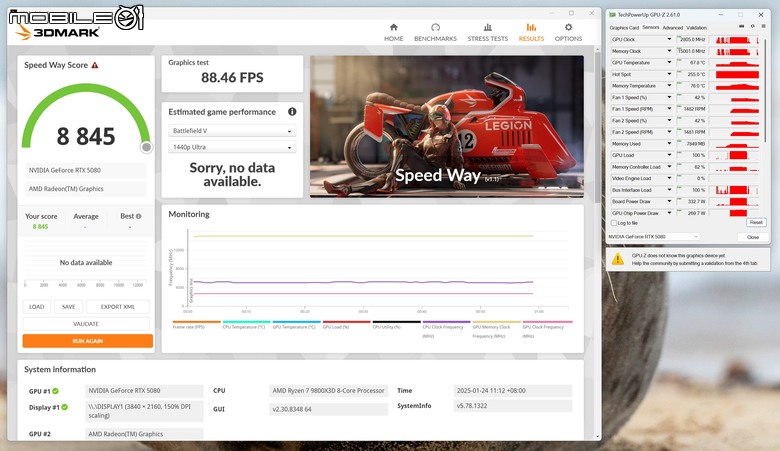The image size is (780, 451).
Task: Select the Sensors tab in GPU-Z
Action: click(651, 28)
